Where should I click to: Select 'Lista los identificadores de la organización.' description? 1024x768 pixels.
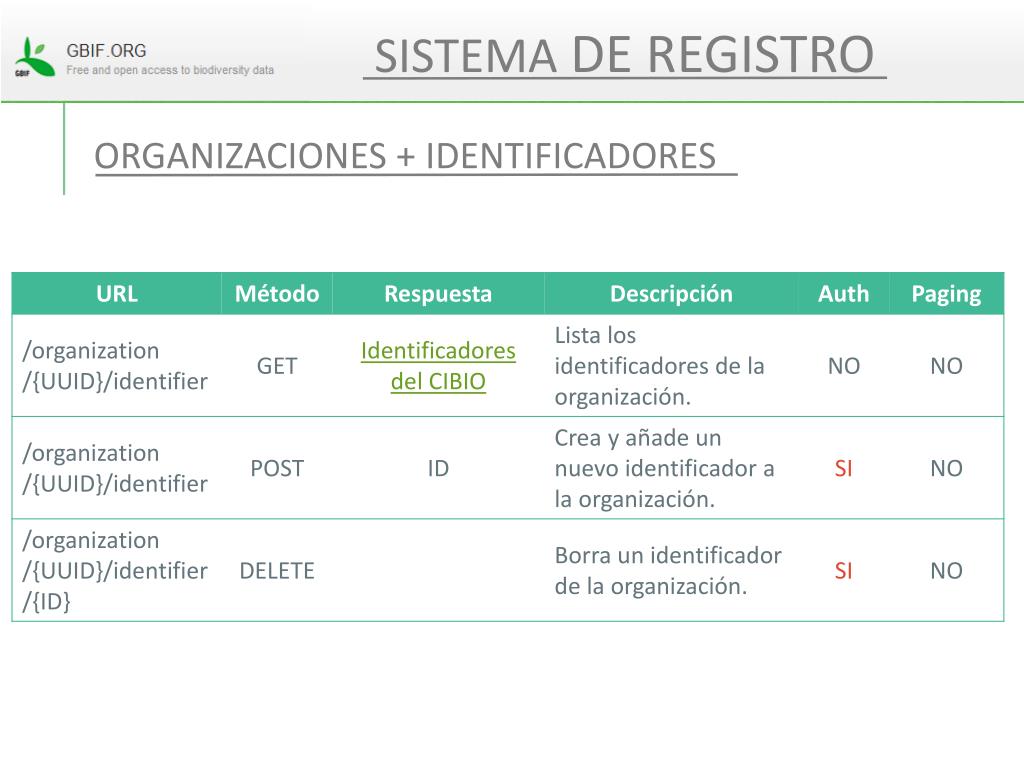pos(660,366)
